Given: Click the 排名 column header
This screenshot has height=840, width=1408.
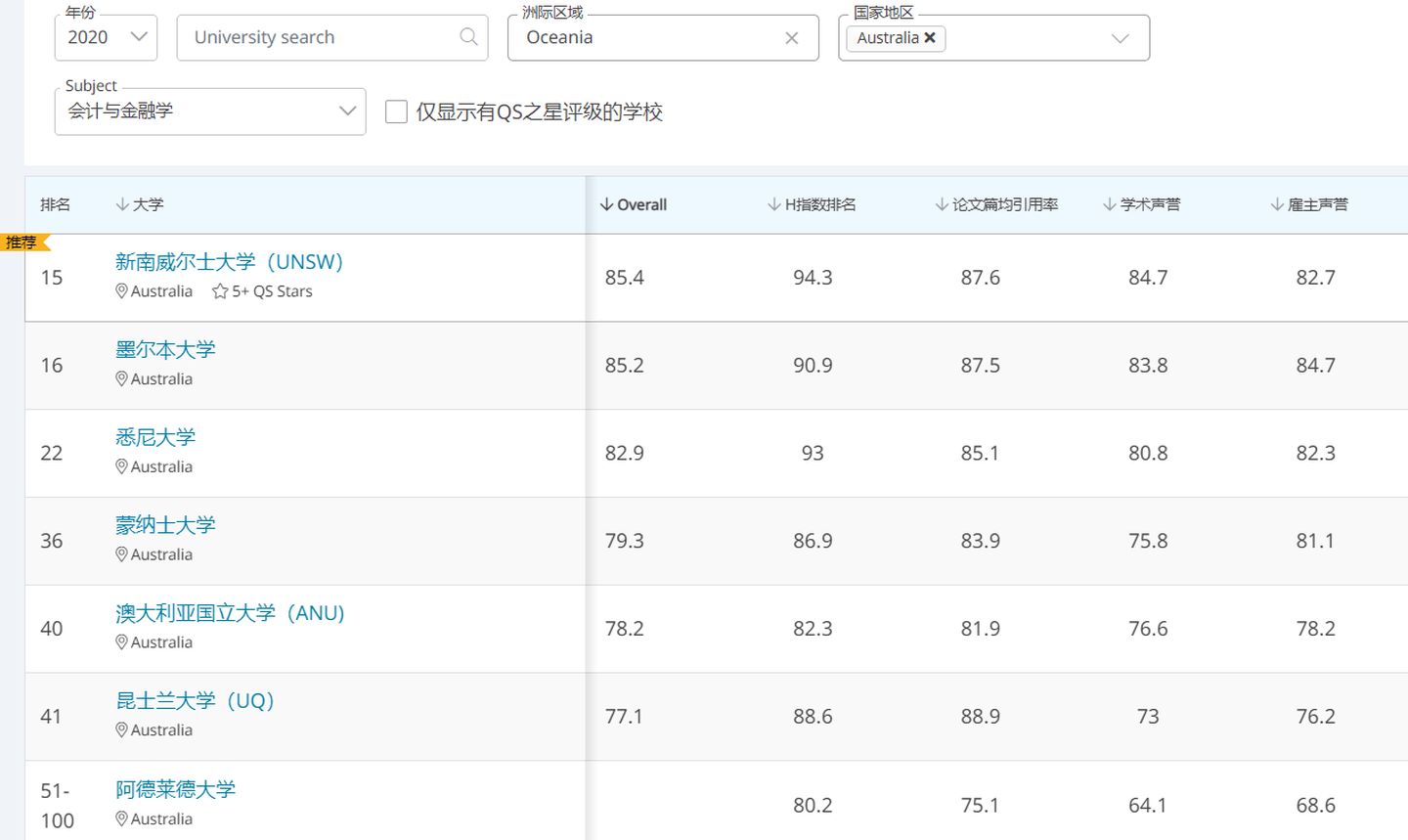Looking at the screenshot, I should 55,204.
